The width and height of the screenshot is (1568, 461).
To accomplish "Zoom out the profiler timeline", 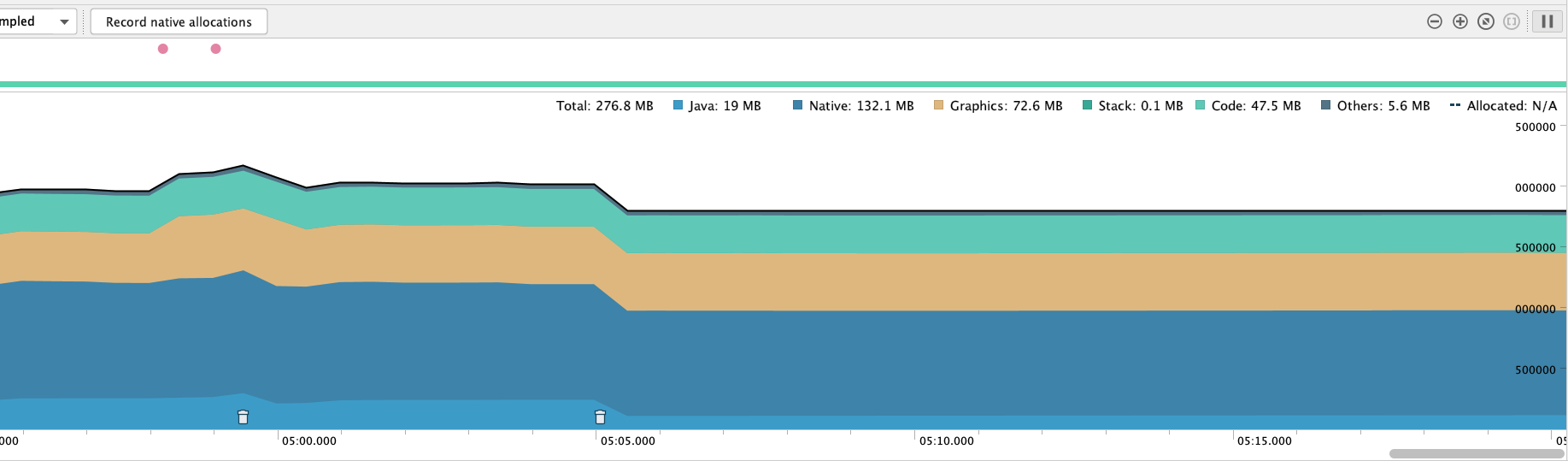I will (1435, 21).
